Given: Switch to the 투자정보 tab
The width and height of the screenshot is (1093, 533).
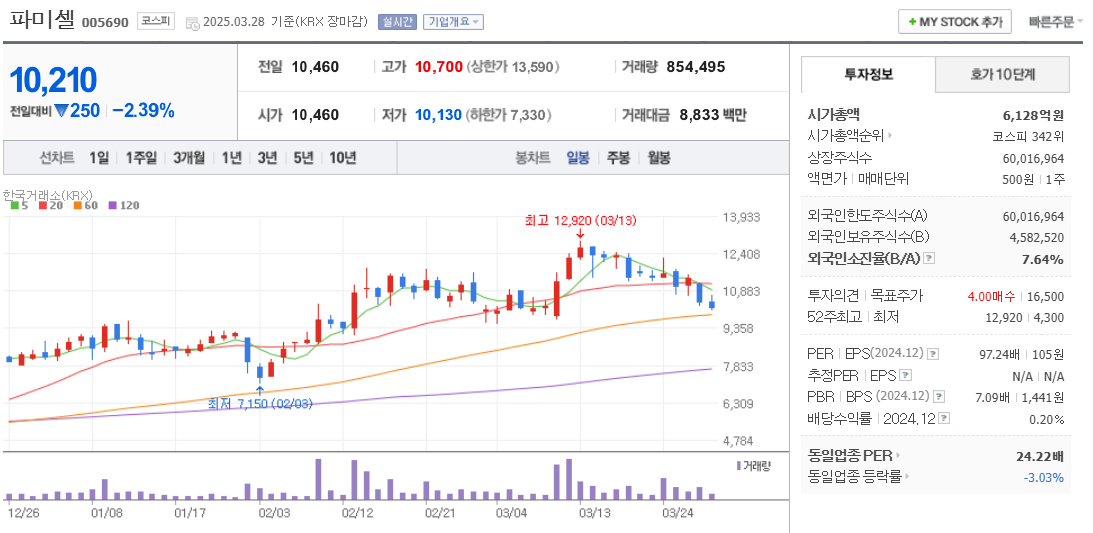Looking at the screenshot, I should tap(868, 75).
